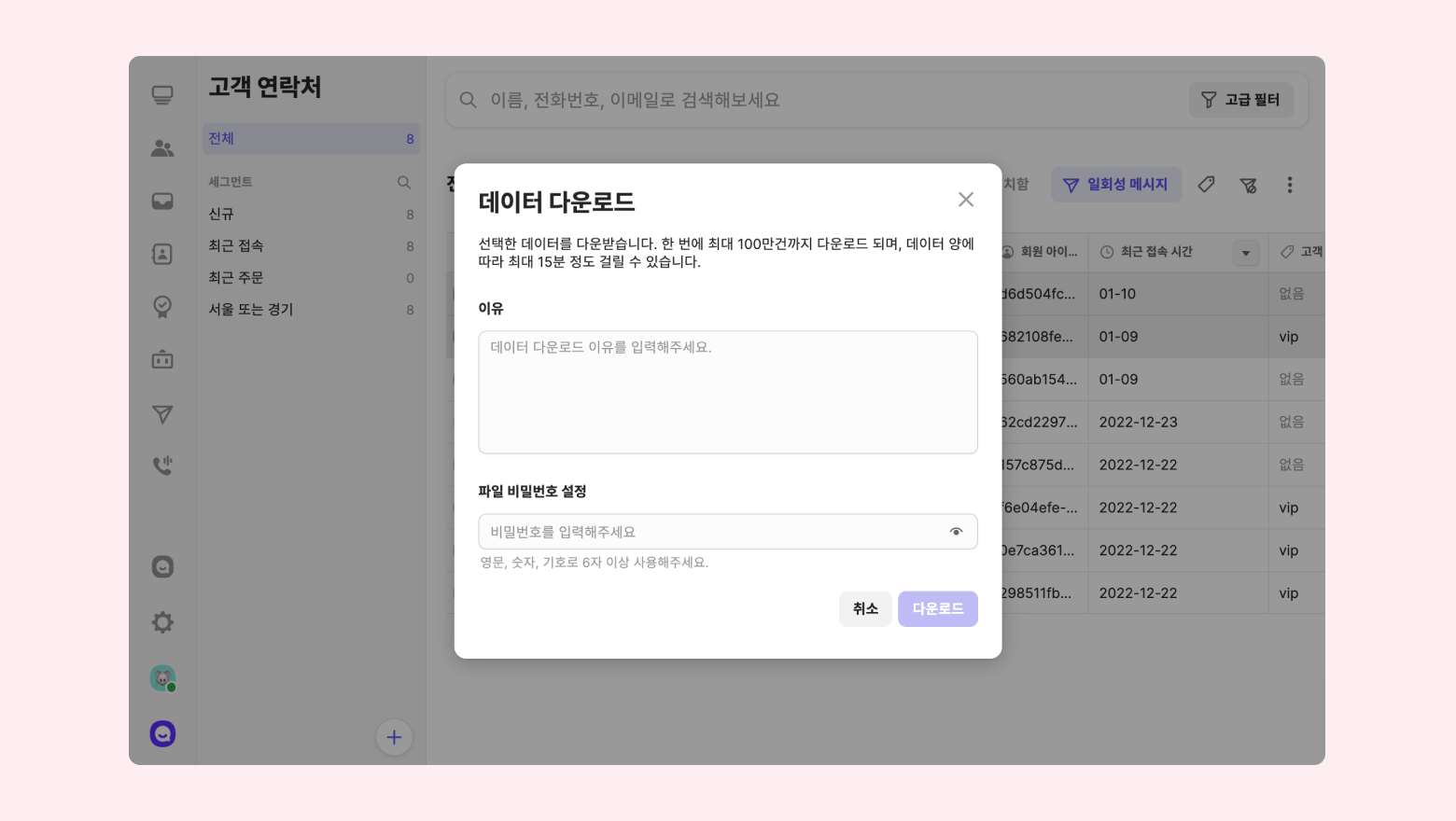Open the 고급 필터 filter
The width and height of the screenshot is (1456, 821).
point(1240,100)
